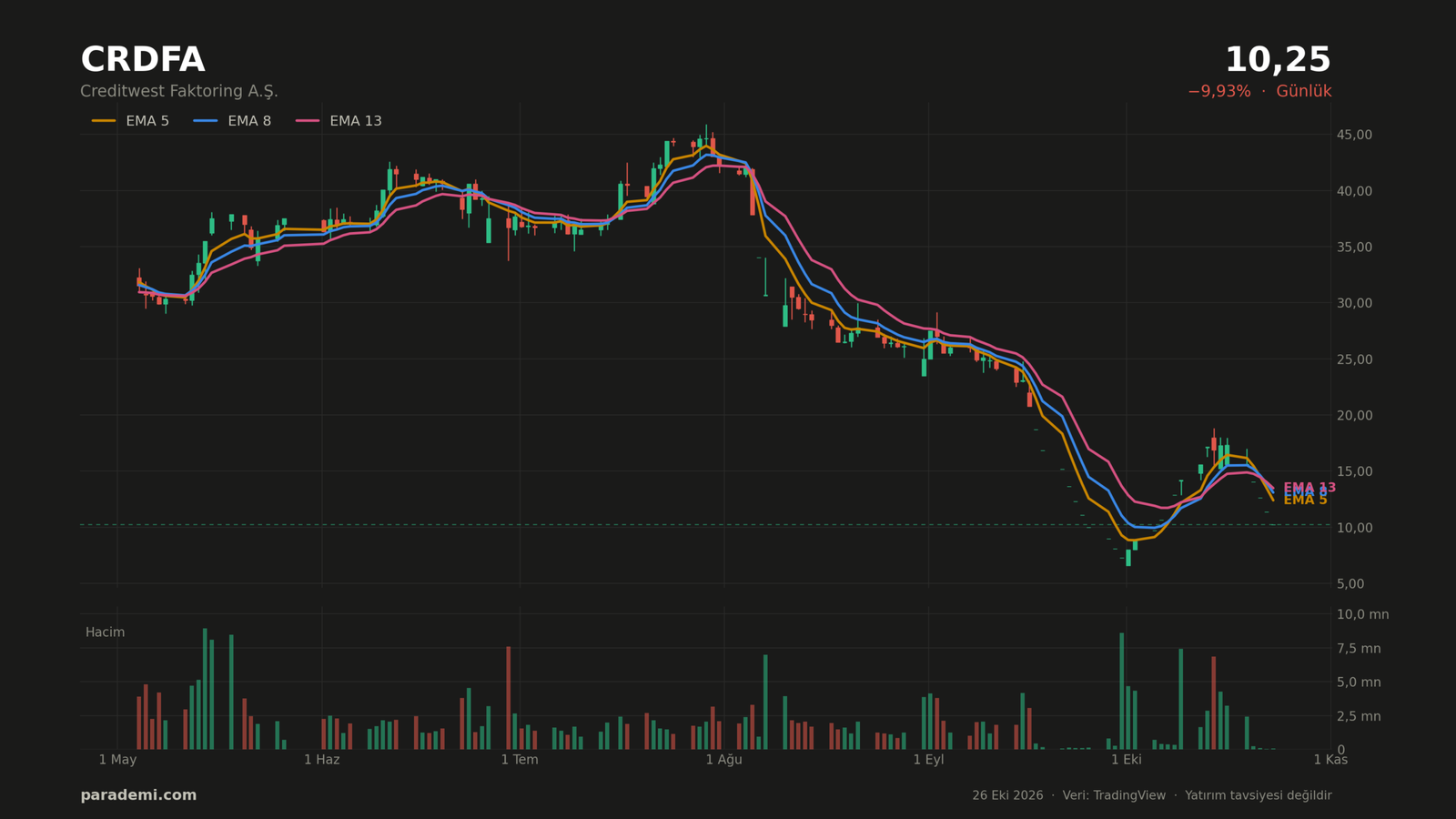Click the 1 Eki date axis label
Image resolution: width=1456 pixels, height=819 pixels.
1127,760
